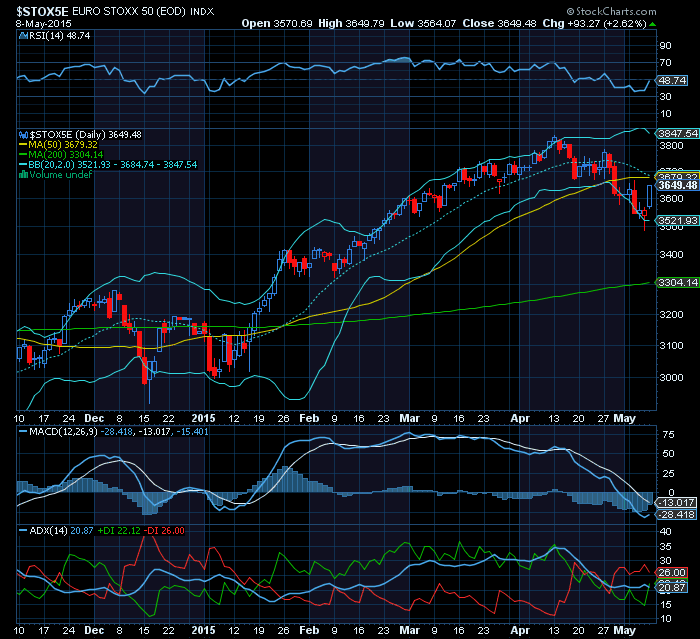Click the 90 label on RSI axis
The image size is (700, 639).
tap(665, 46)
